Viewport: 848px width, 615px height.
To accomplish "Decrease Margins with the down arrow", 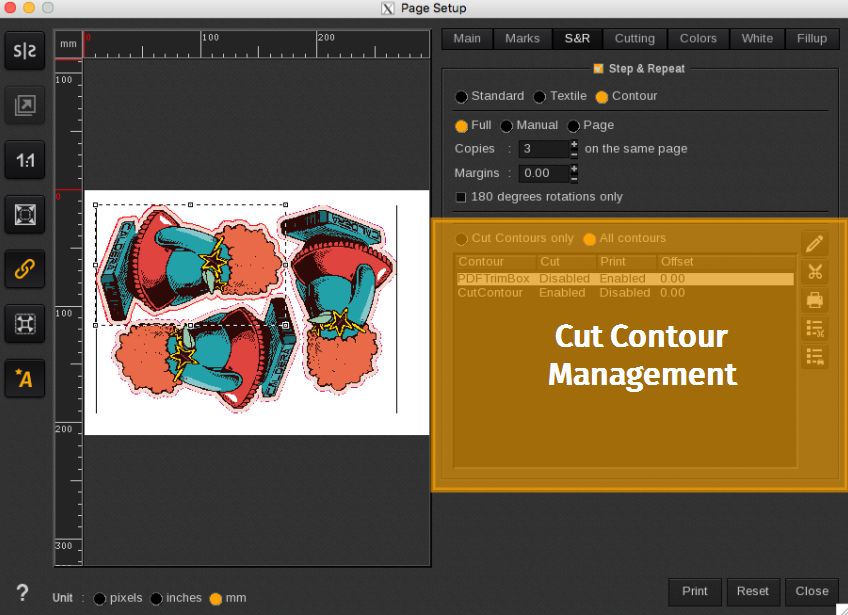I will pyautogui.click(x=574, y=178).
